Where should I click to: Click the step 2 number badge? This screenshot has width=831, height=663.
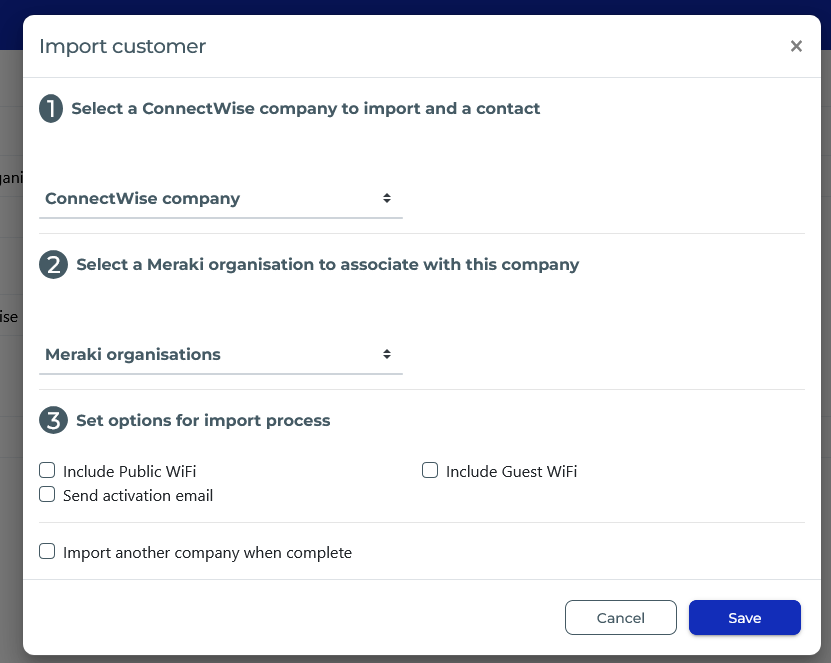(54, 264)
